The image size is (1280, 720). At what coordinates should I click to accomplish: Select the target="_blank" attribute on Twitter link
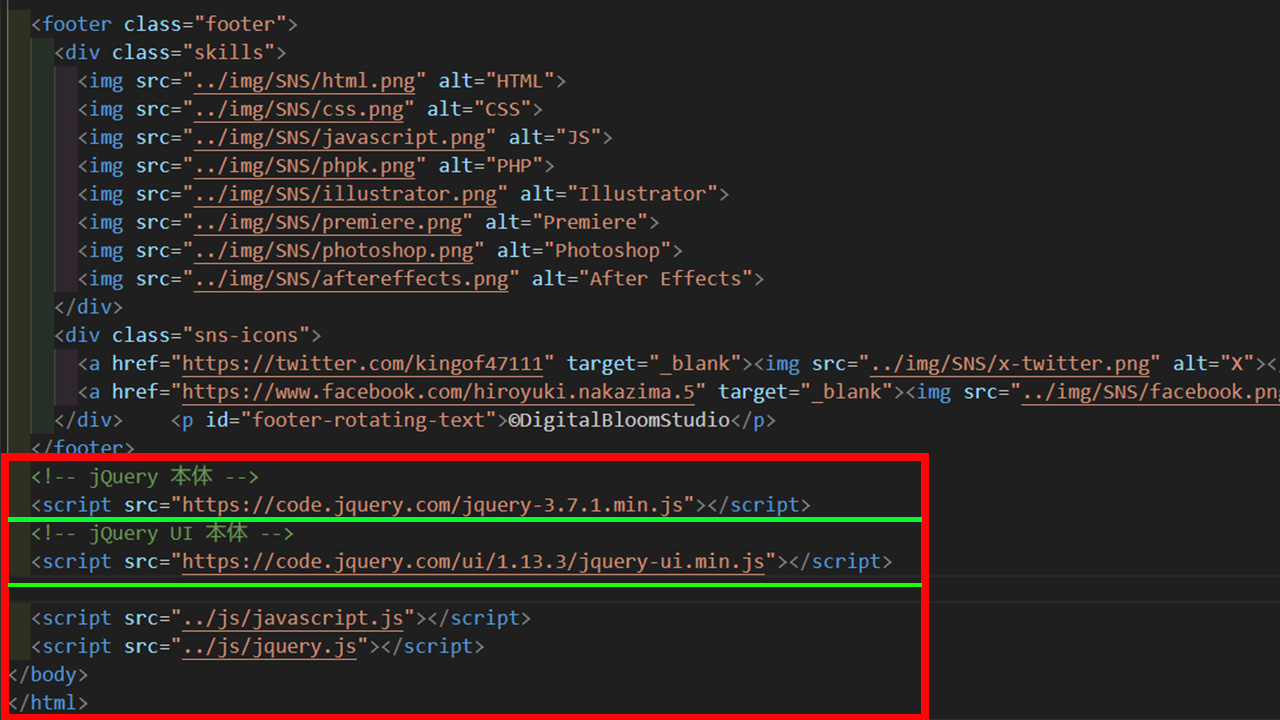pyautogui.click(x=650, y=363)
